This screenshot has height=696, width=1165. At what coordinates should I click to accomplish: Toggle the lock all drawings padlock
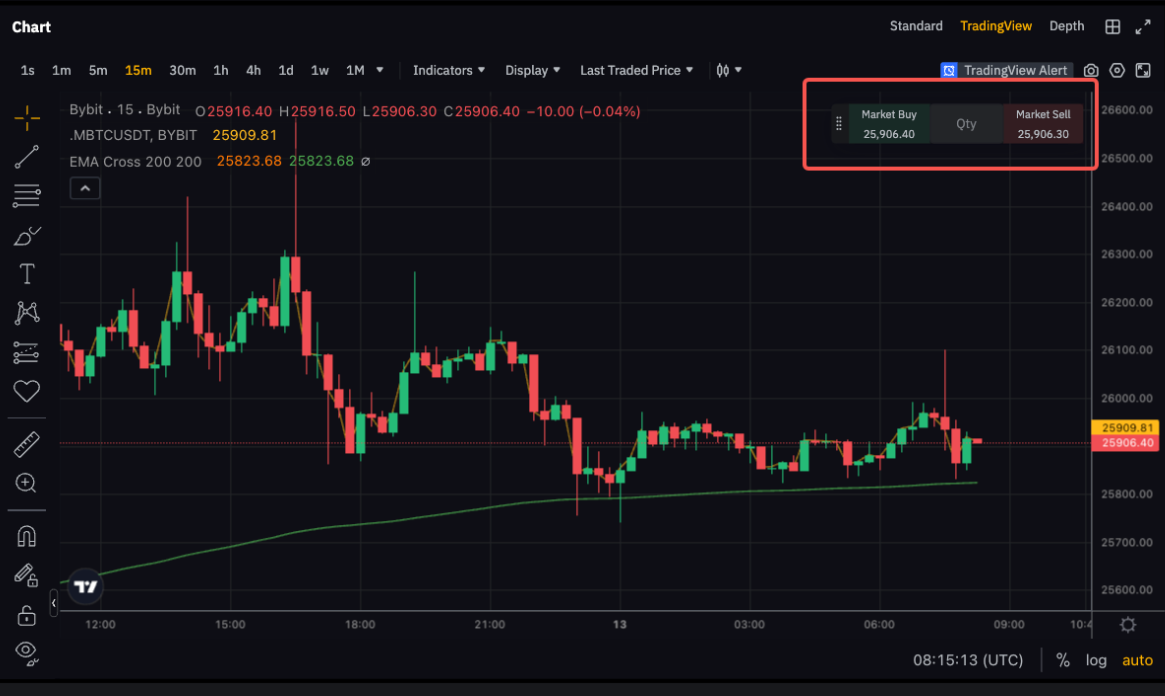(x=26, y=616)
